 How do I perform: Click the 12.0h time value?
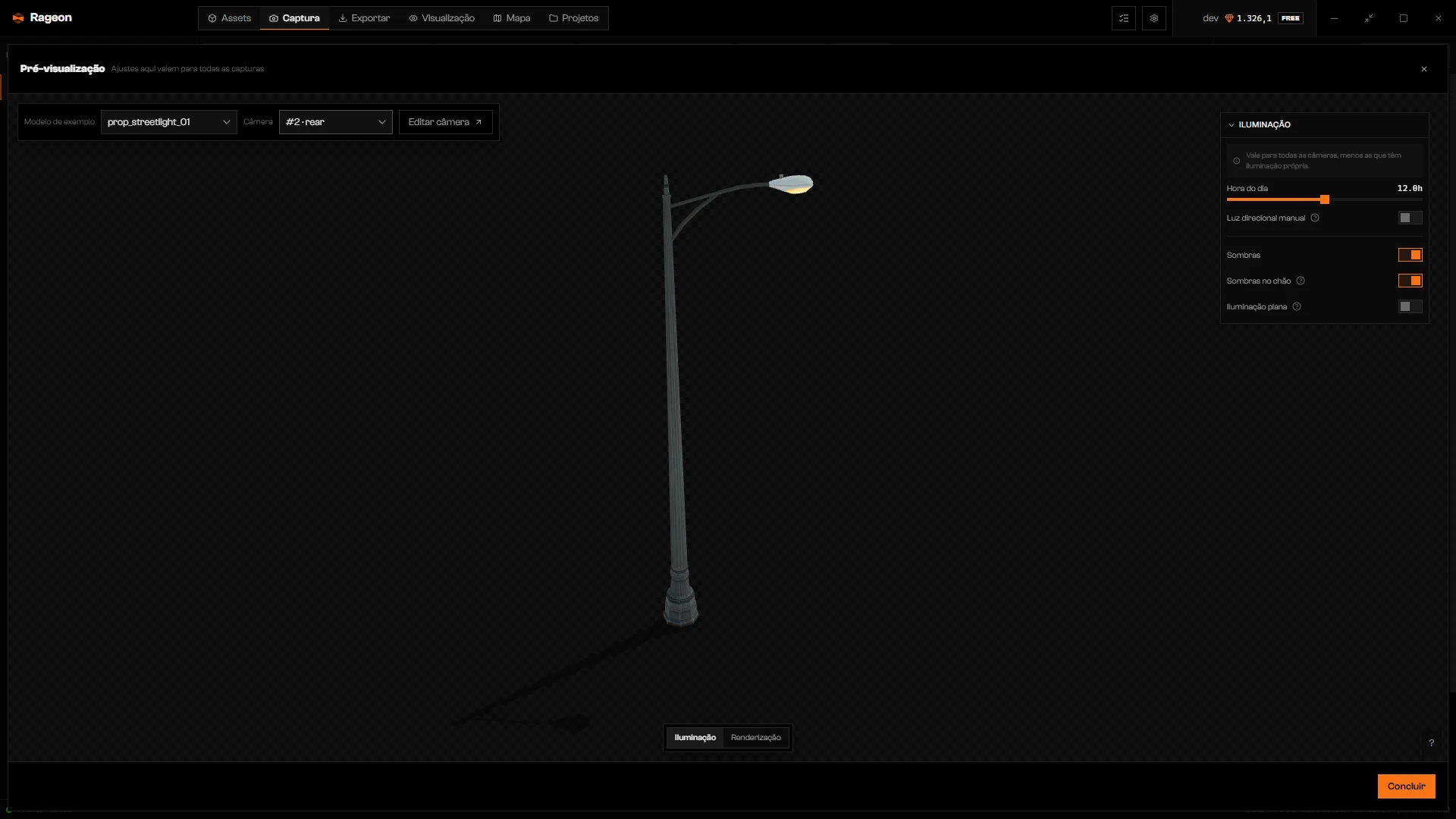pyautogui.click(x=1410, y=188)
